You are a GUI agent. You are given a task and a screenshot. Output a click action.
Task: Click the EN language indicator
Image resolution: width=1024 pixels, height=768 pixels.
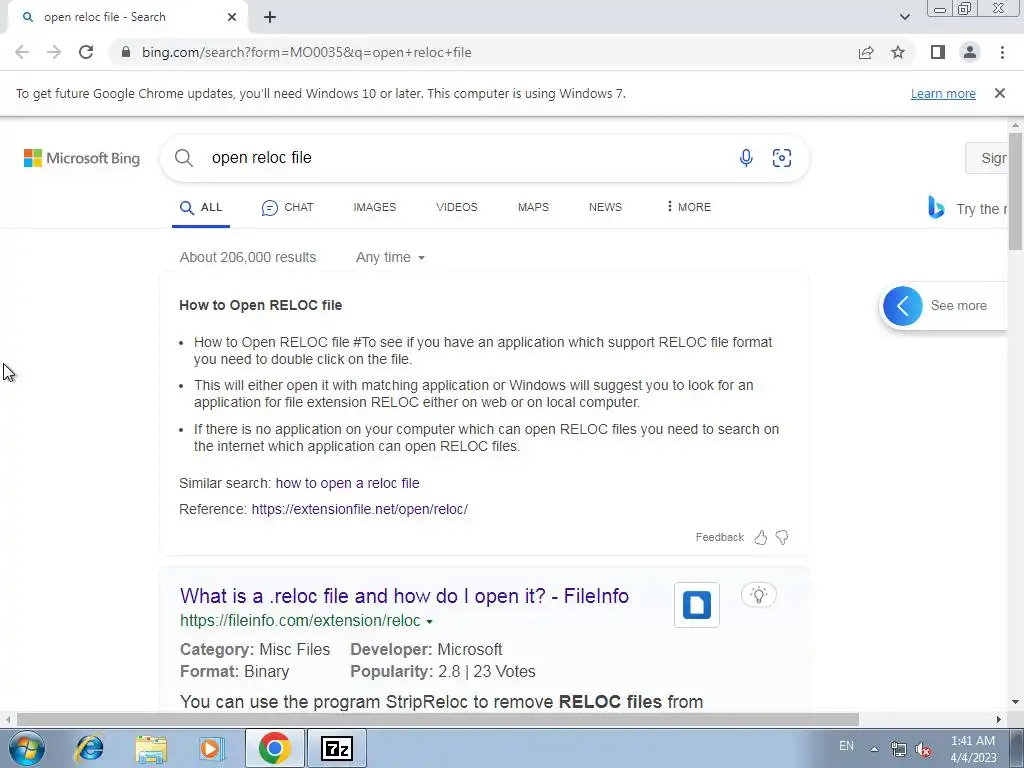click(x=846, y=746)
